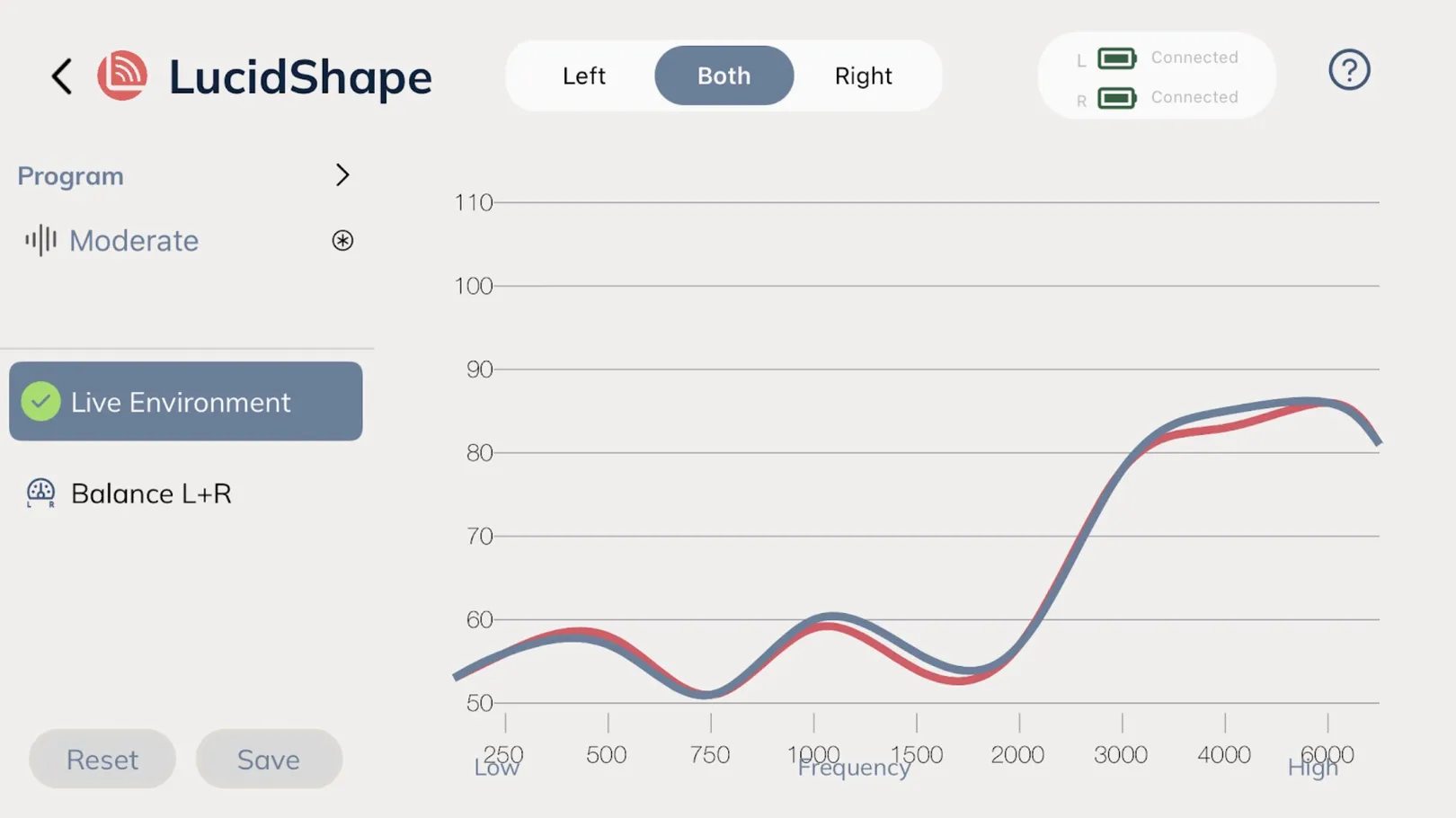Screen dimensions: 1456x818
Task: Select the Left ear option
Action: coord(584,76)
